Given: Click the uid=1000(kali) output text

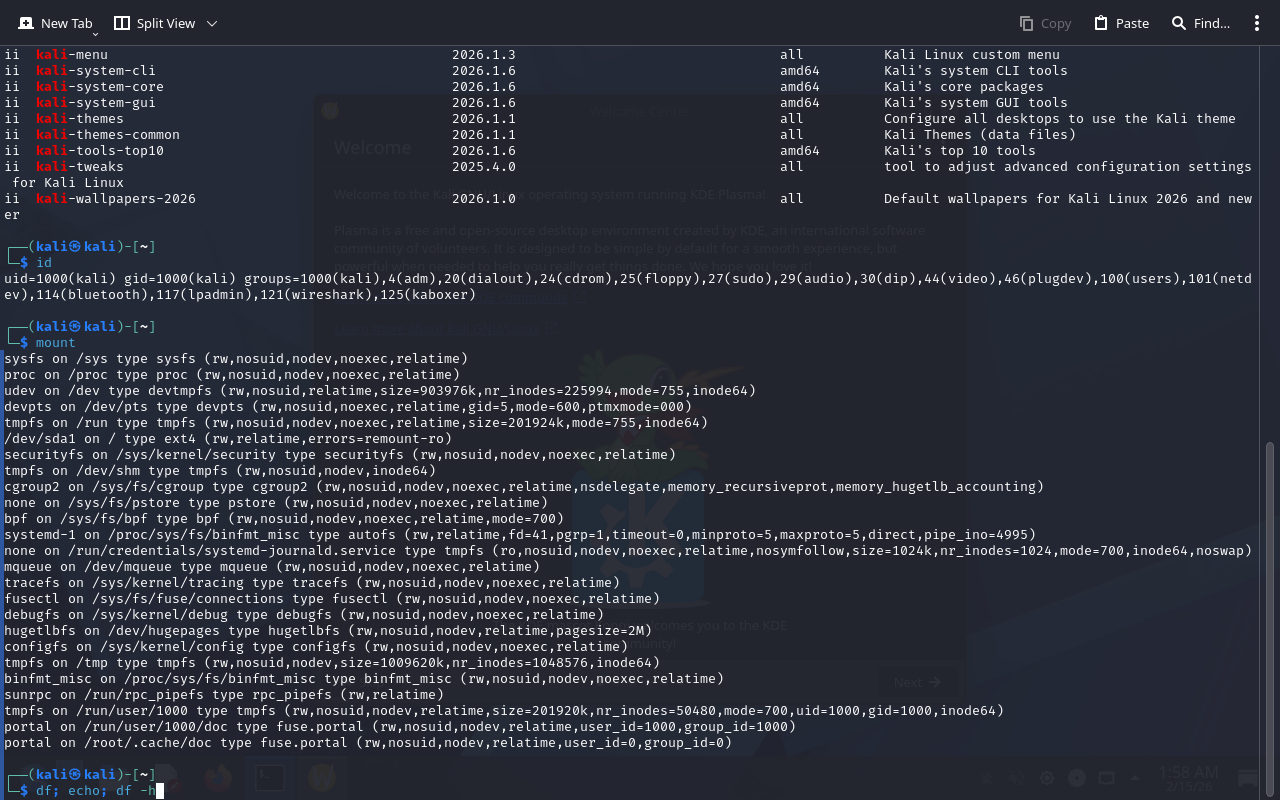Looking at the screenshot, I should point(60,279).
